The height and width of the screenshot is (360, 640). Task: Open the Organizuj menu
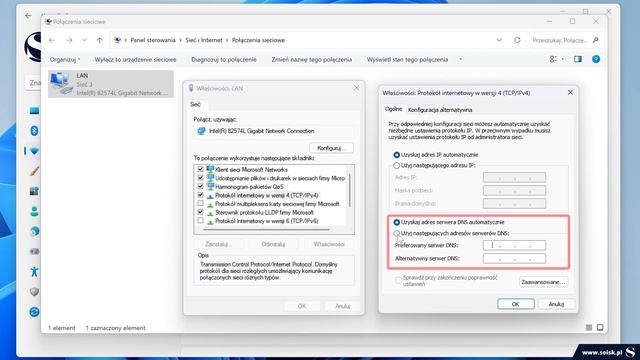point(65,60)
